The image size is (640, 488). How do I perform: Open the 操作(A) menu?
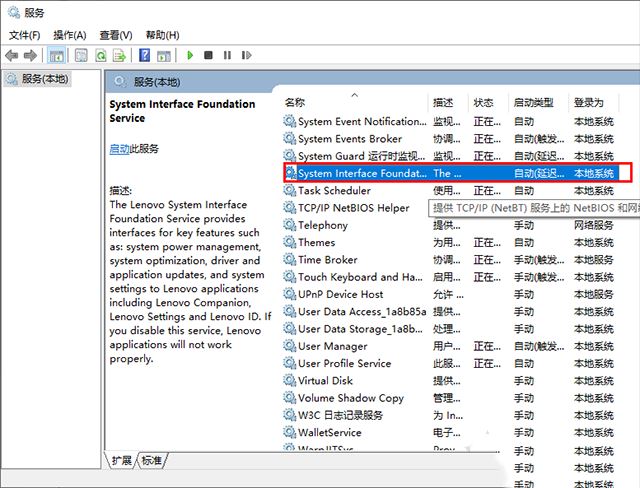click(70, 35)
